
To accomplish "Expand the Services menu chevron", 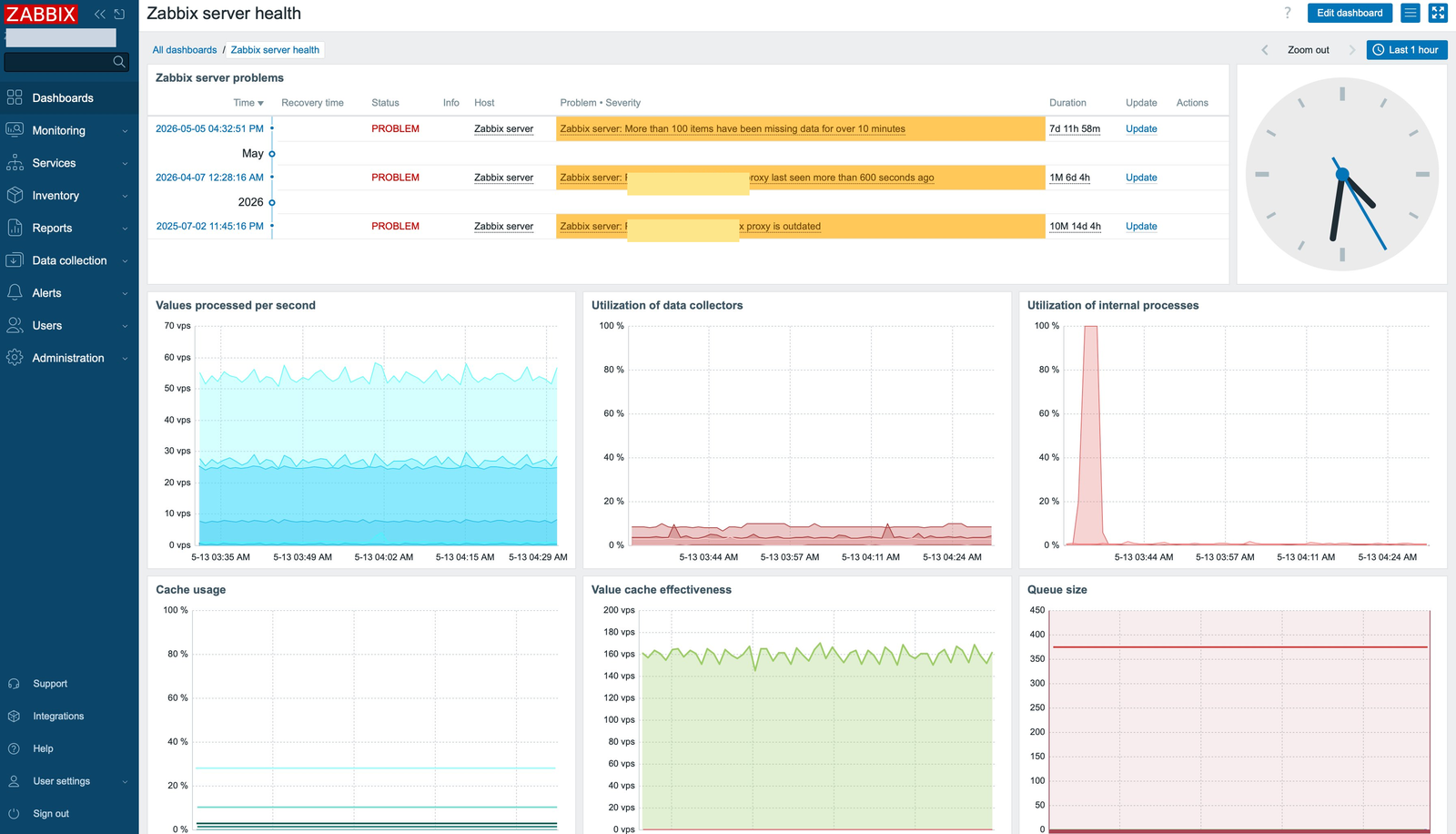I will click(125, 164).
